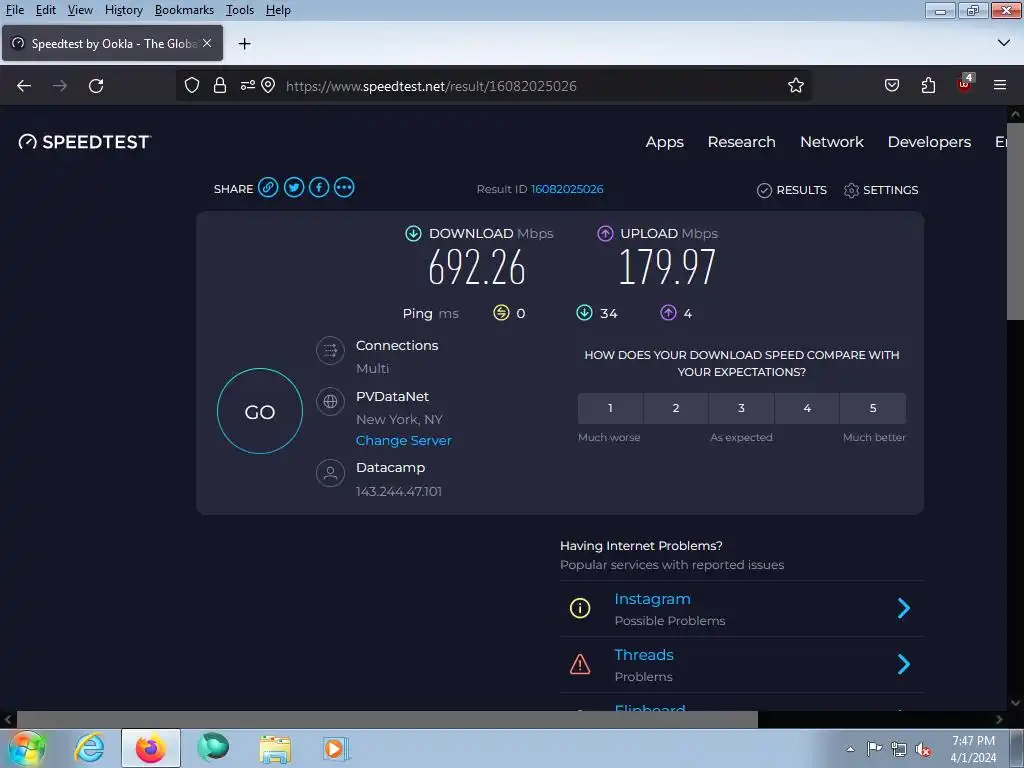The width and height of the screenshot is (1024, 768).
Task: Open the Firefox extensions puzzle icon
Action: point(928,86)
